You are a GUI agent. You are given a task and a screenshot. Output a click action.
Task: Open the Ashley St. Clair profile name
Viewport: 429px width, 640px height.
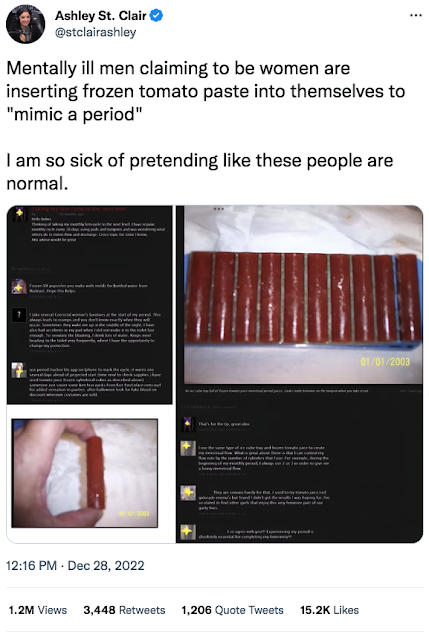[100, 16]
